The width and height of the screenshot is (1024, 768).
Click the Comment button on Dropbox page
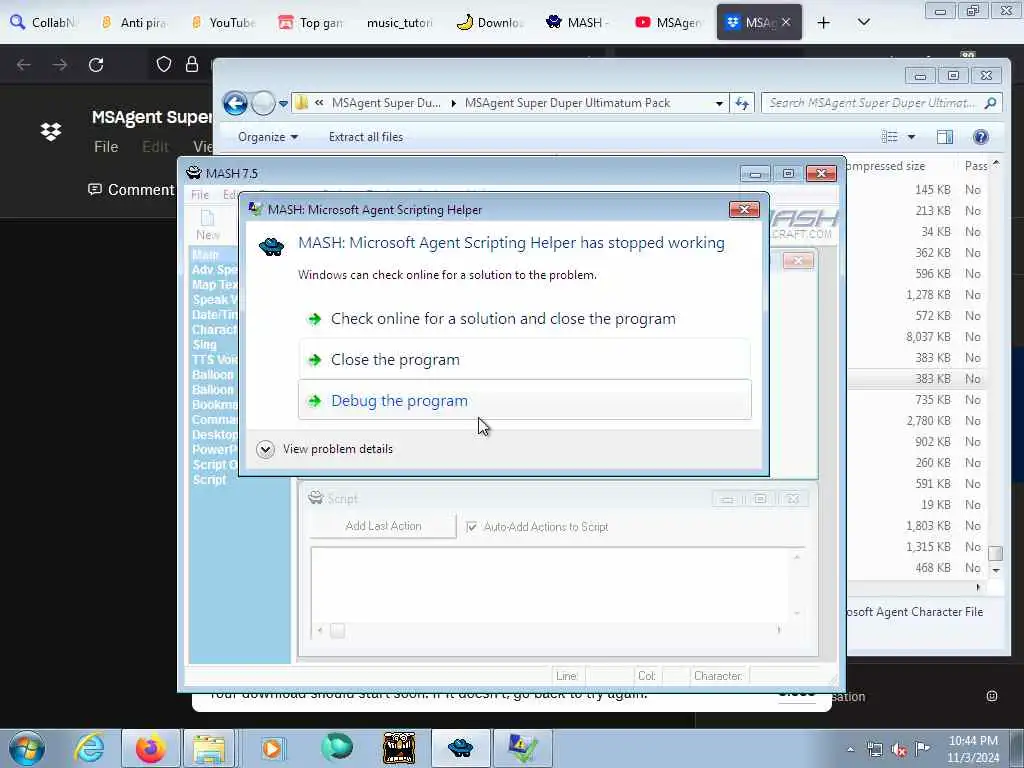tap(131, 189)
